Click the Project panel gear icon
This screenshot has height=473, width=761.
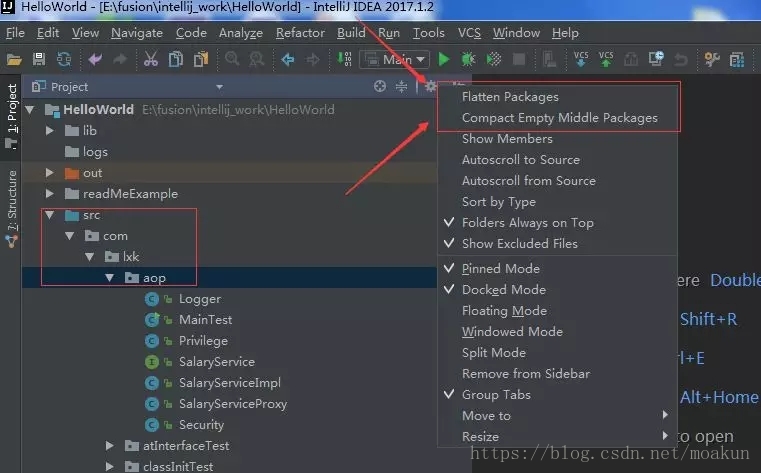tap(430, 86)
